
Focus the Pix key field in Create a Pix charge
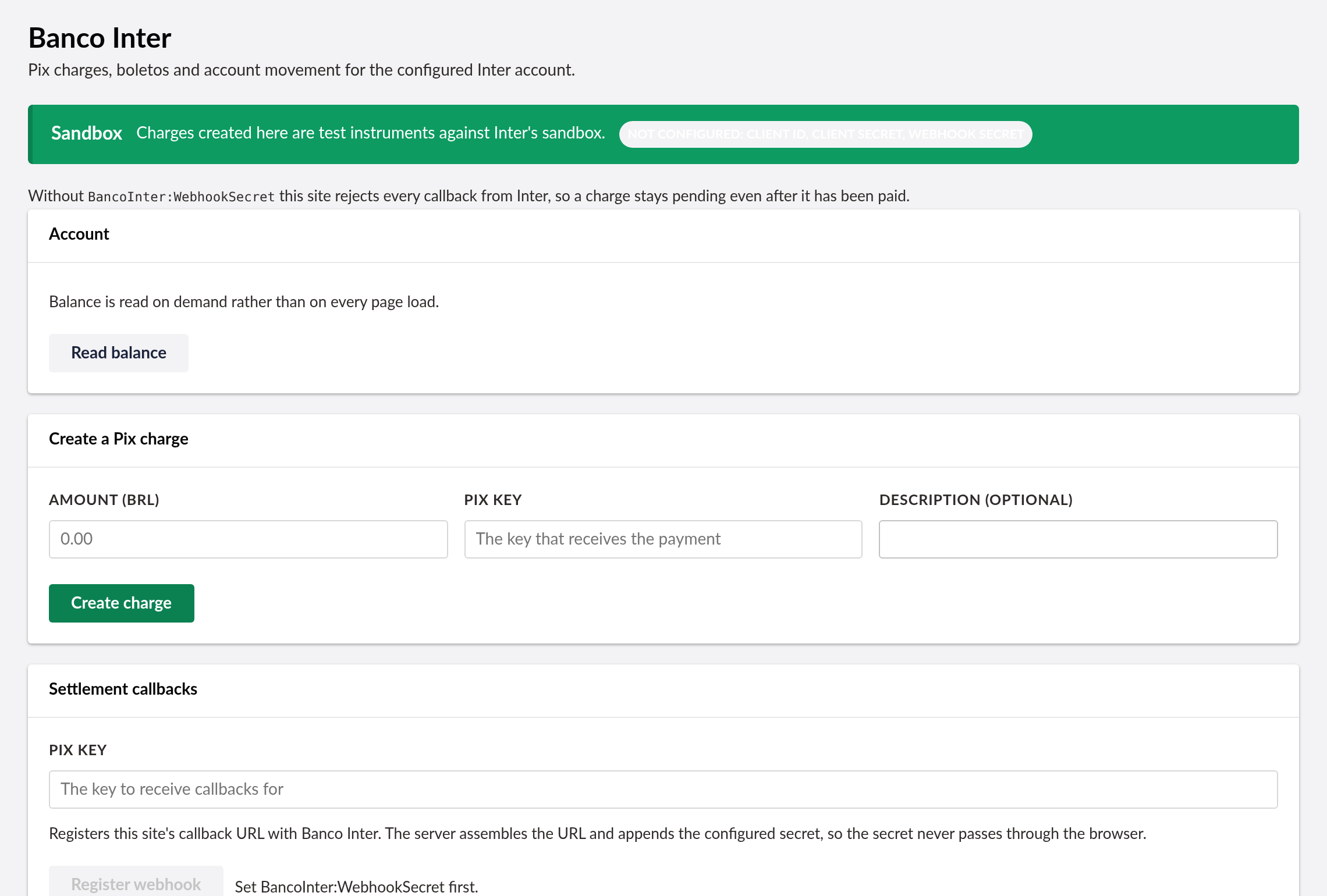663,539
